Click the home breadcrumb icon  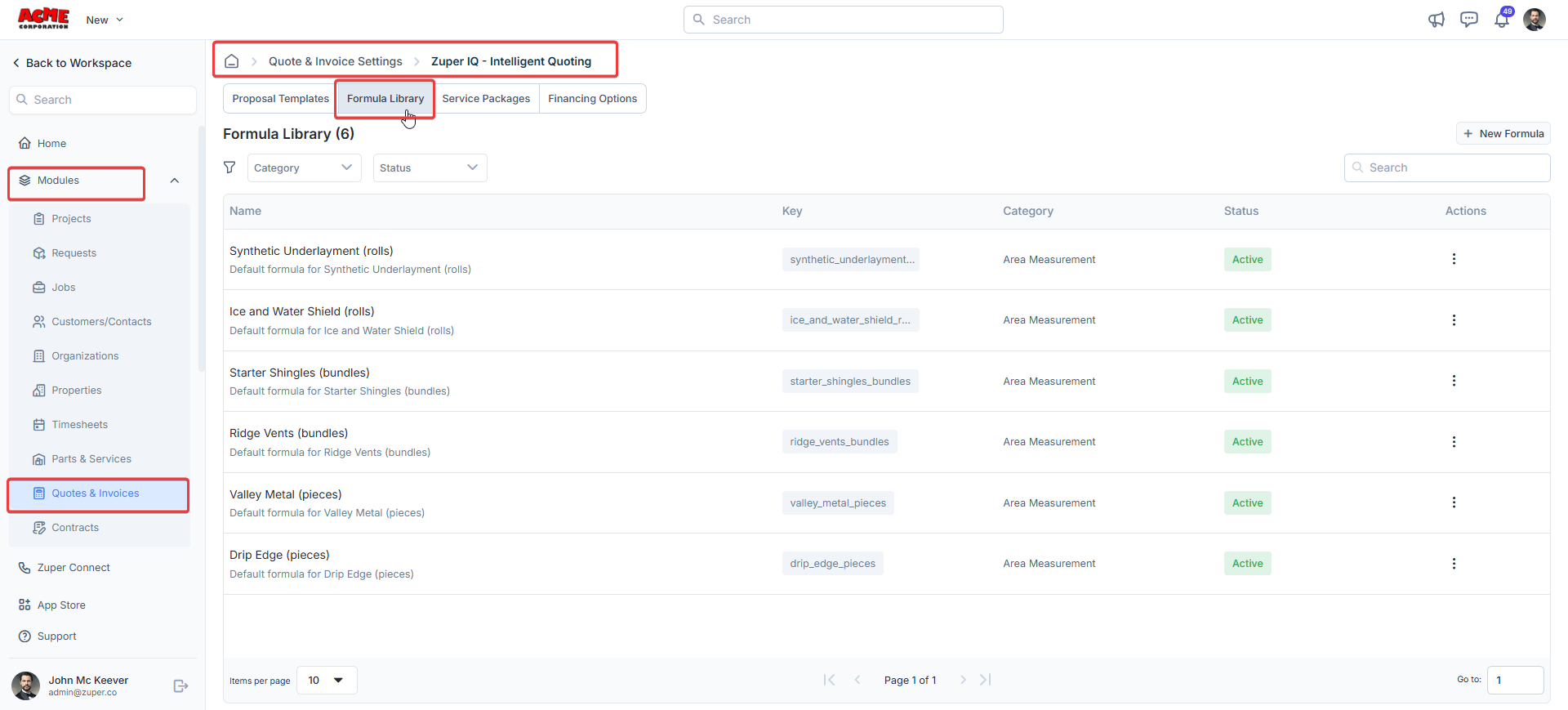(232, 61)
